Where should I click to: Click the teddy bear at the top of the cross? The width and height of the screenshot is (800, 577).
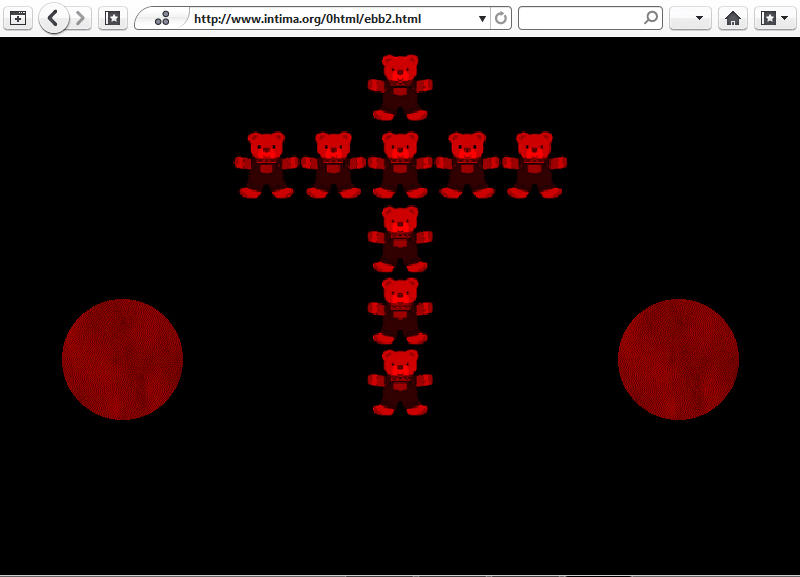(400, 88)
